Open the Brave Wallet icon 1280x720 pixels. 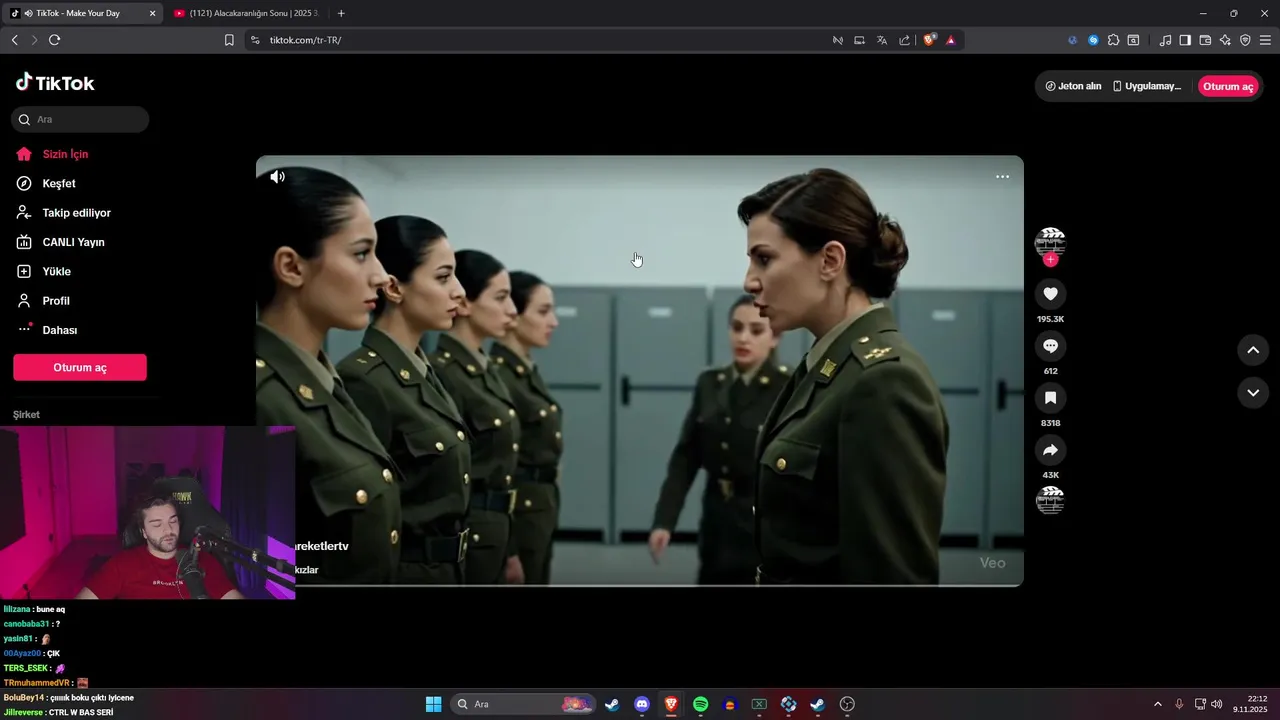1205,40
